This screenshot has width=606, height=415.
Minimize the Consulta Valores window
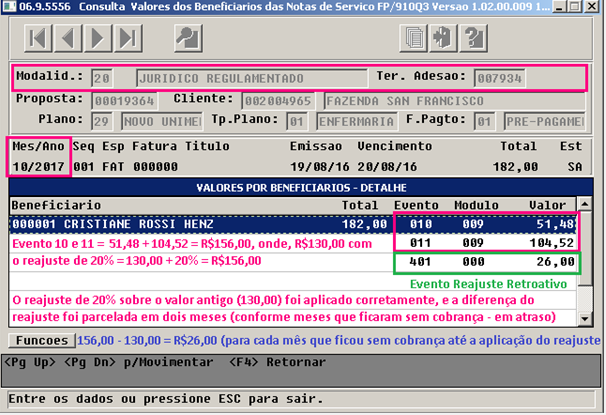(x=559, y=7)
